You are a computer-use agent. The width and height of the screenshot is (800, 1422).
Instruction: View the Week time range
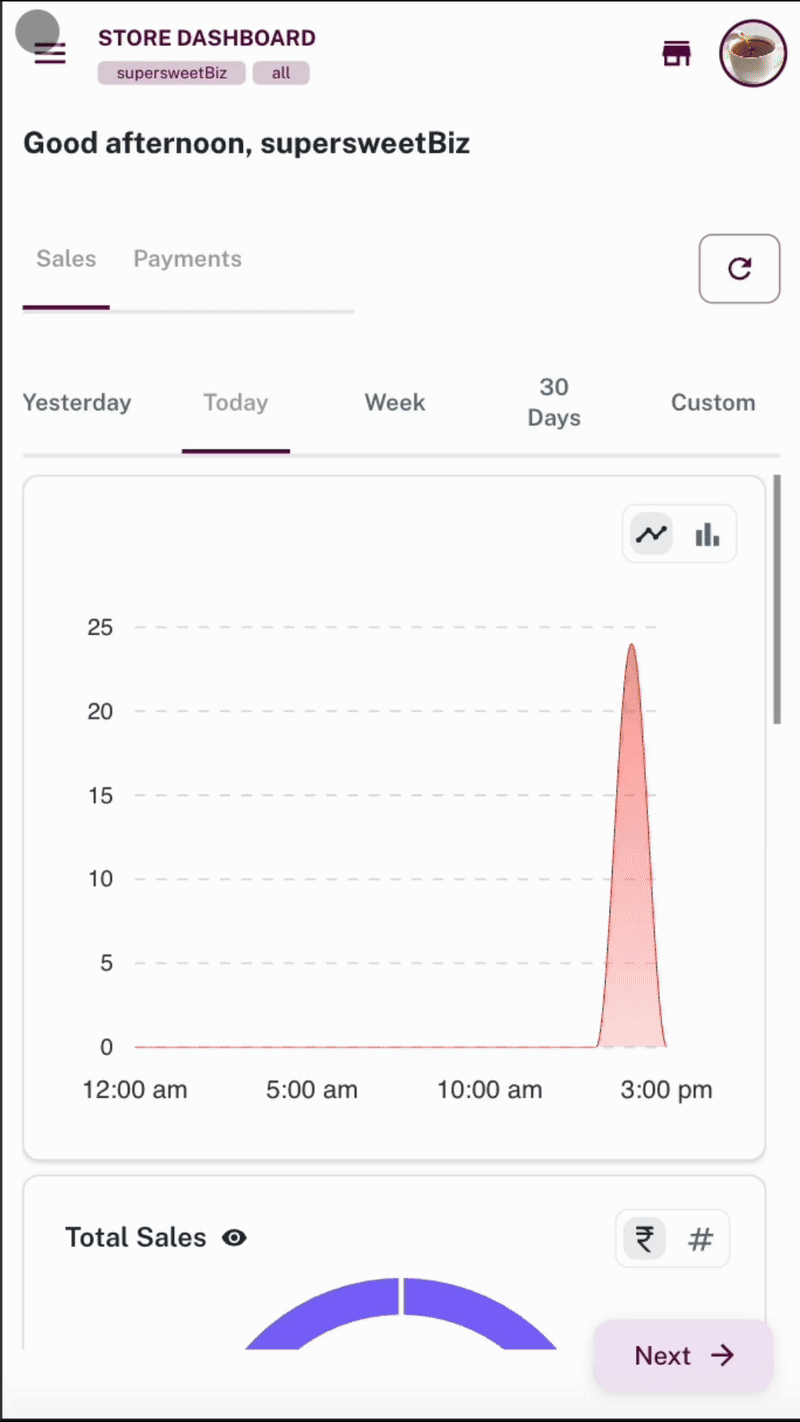[x=395, y=403]
